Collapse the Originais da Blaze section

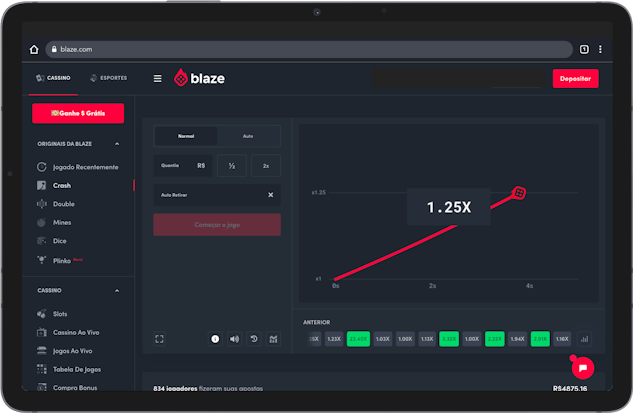click(117, 144)
